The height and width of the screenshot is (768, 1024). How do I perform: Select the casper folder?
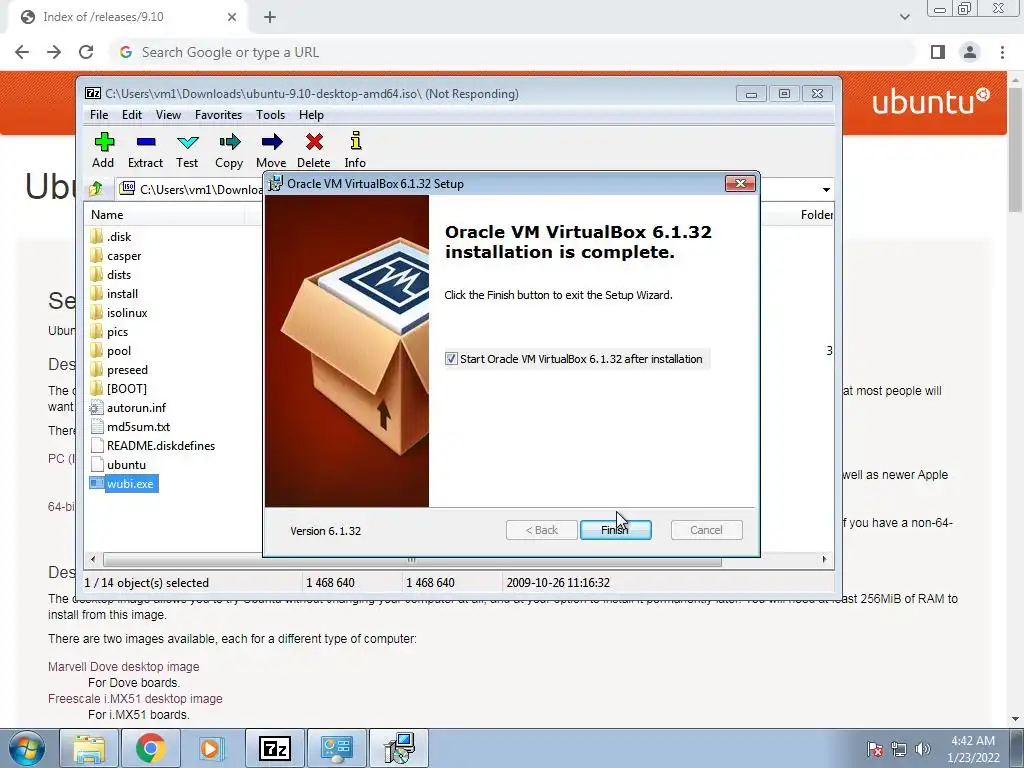point(124,255)
